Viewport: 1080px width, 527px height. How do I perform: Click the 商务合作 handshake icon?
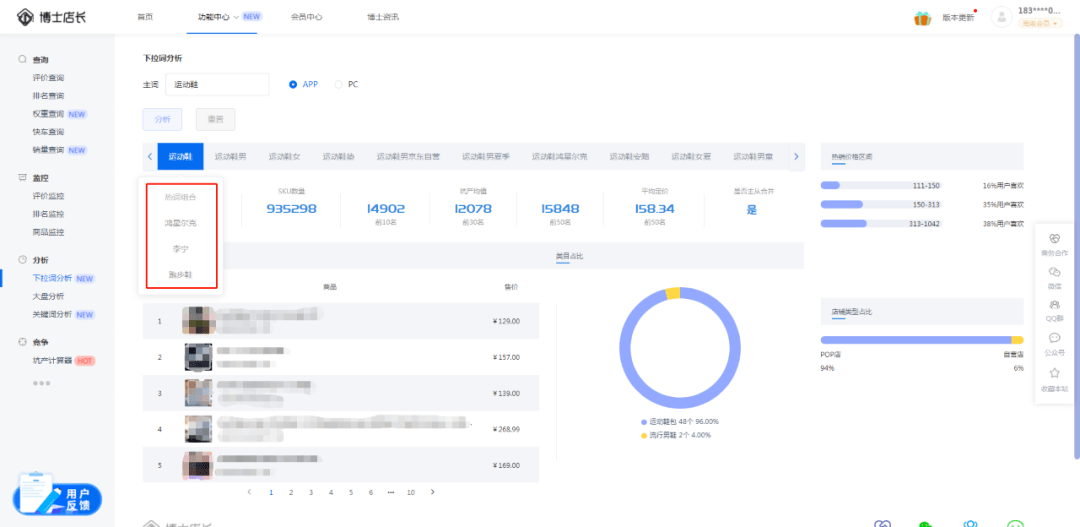click(1054, 240)
